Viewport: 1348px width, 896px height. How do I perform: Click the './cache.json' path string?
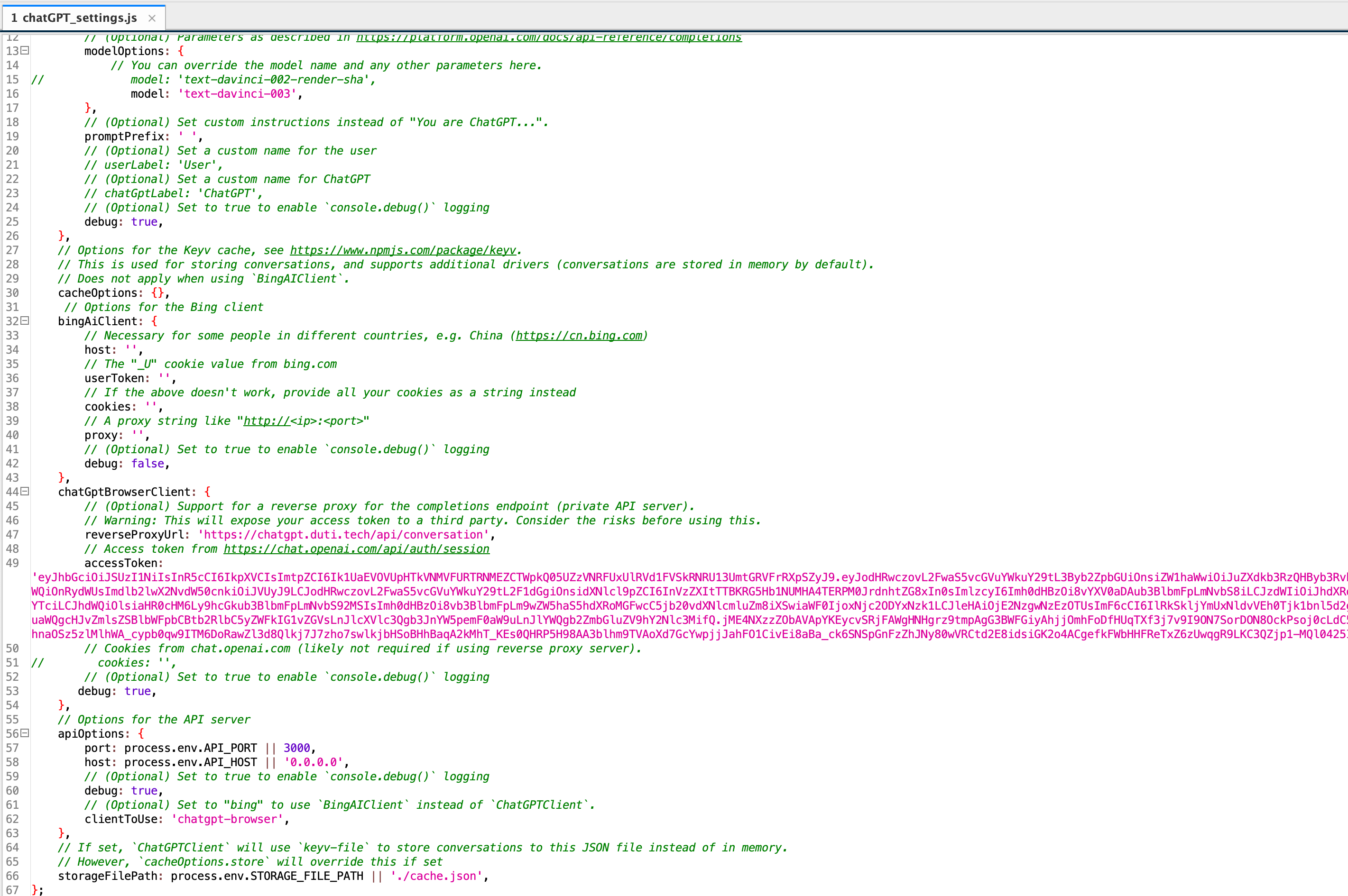(x=436, y=876)
